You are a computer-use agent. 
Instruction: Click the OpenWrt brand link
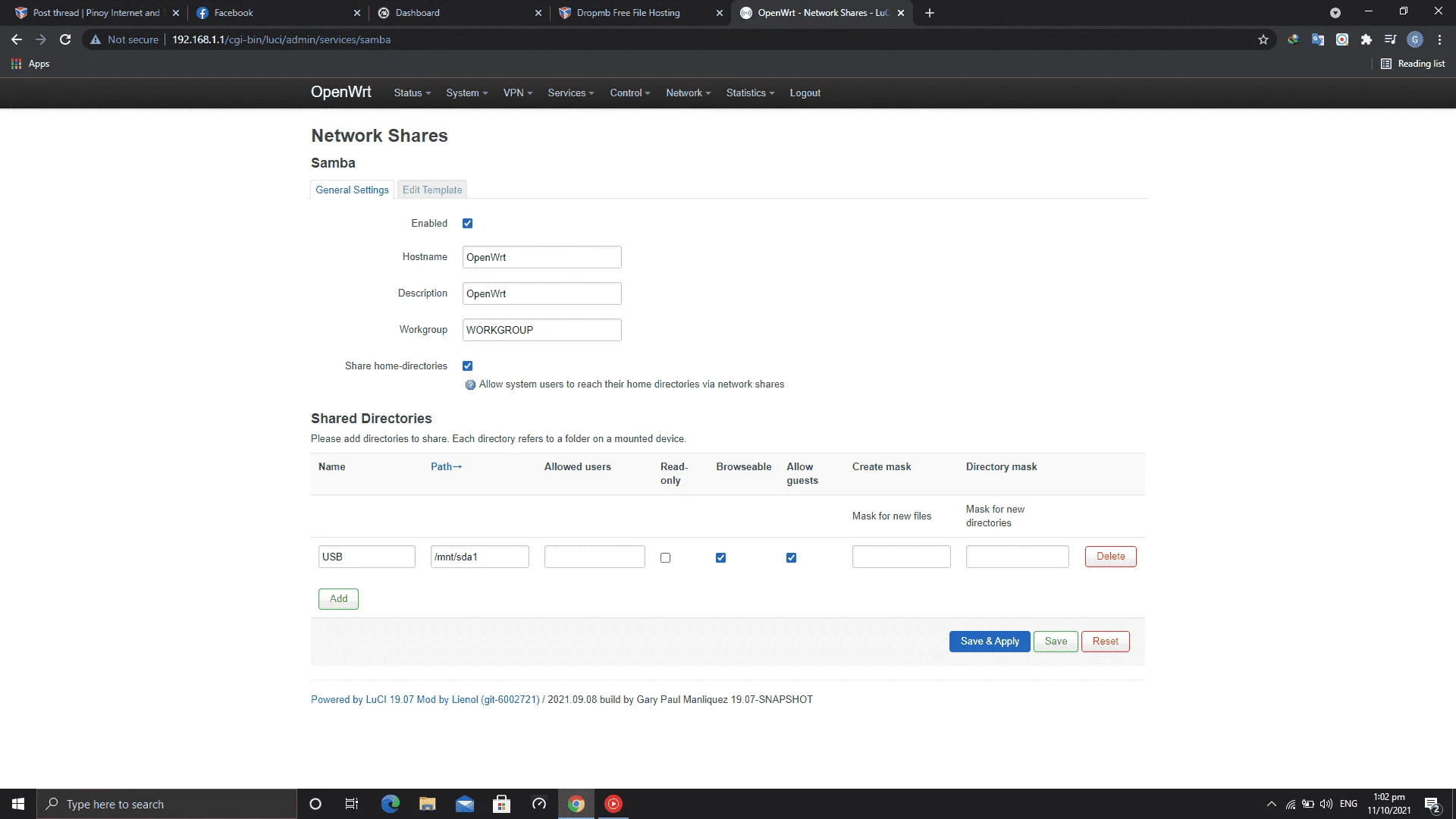pos(341,93)
